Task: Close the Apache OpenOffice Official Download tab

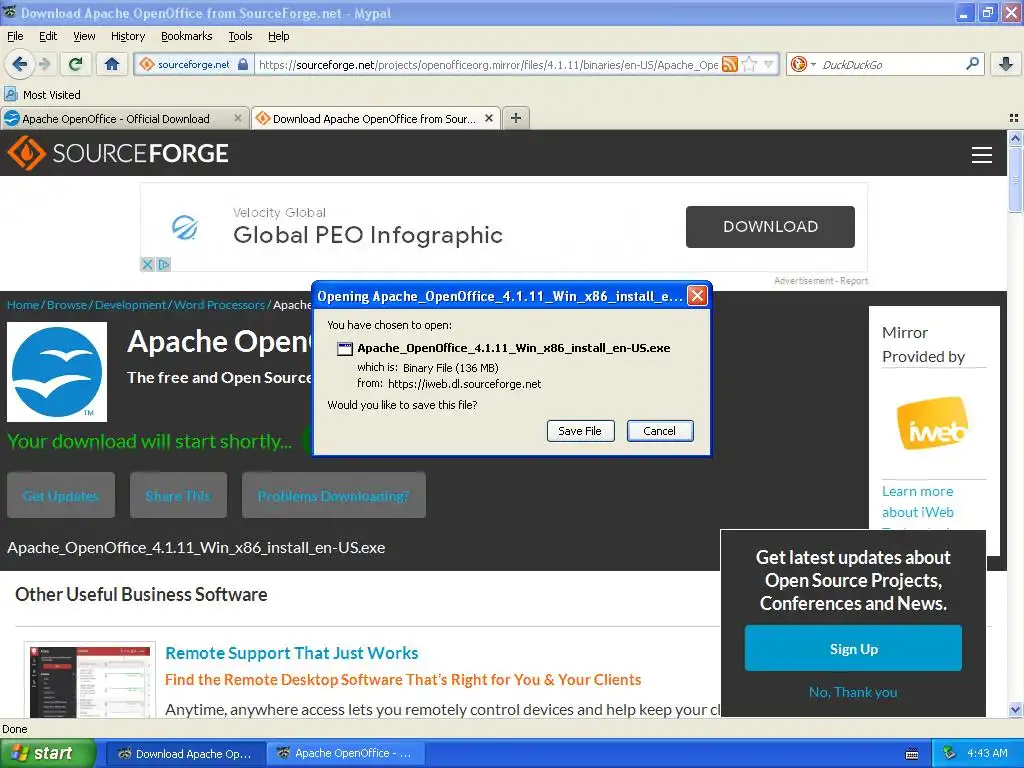Action: coord(238,118)
